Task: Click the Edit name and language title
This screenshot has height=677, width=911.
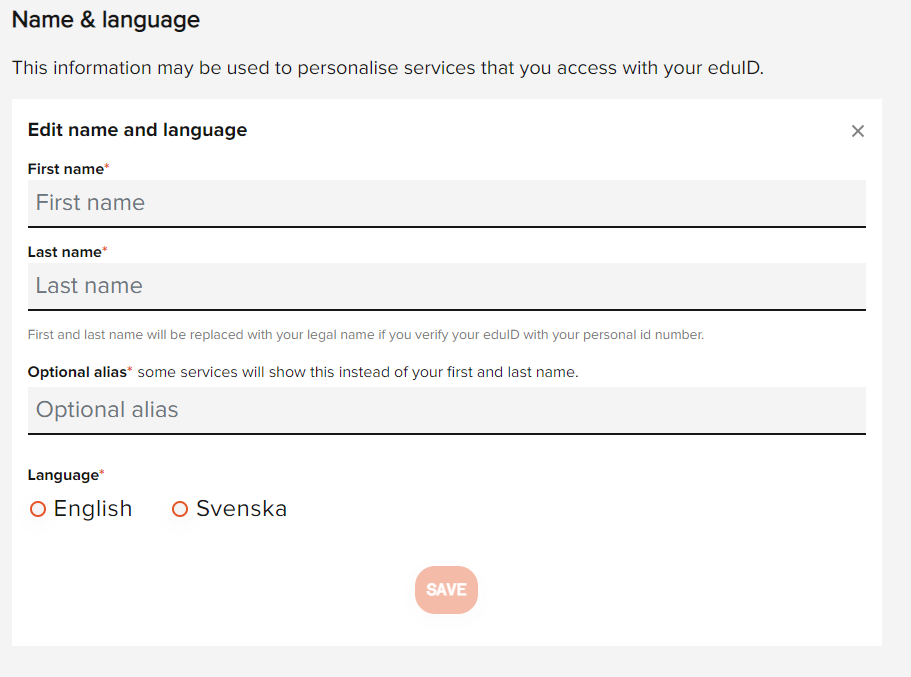Action: tap(137, 130)
